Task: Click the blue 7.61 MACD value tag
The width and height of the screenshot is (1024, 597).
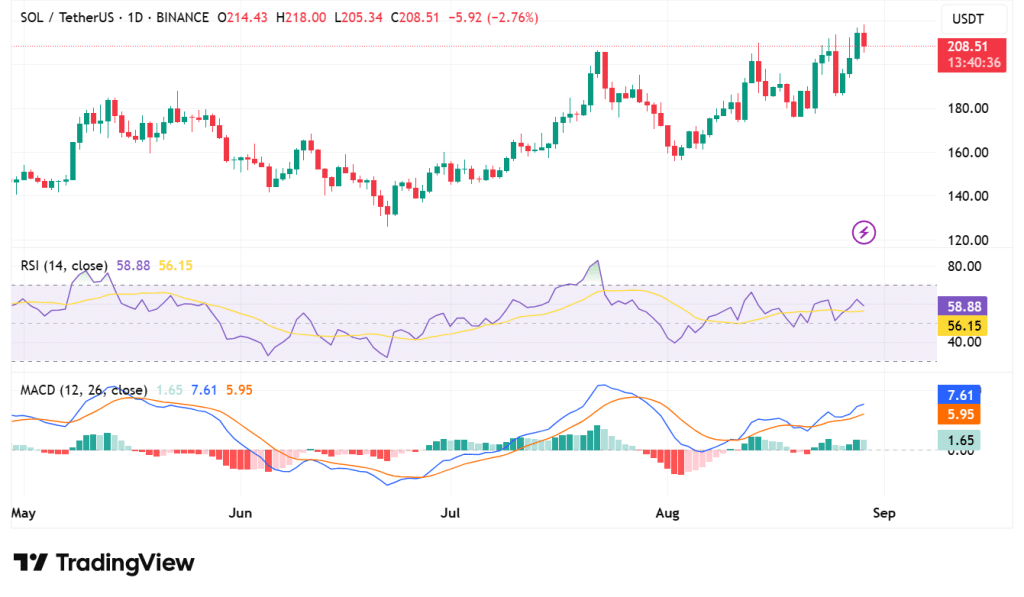Action: click(x=963, y=395)
